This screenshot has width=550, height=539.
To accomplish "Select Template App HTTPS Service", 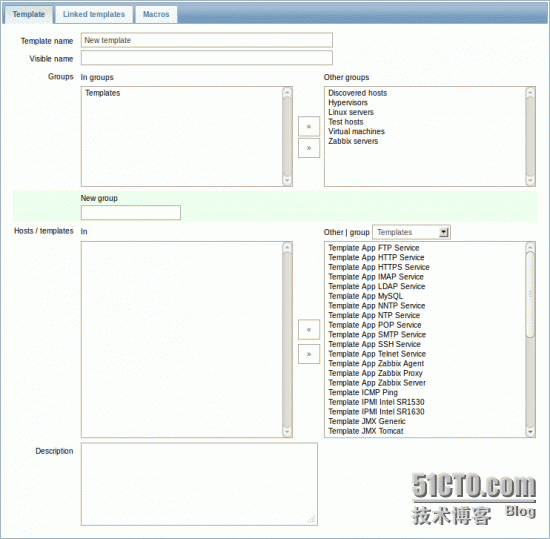I will point(379,267).
